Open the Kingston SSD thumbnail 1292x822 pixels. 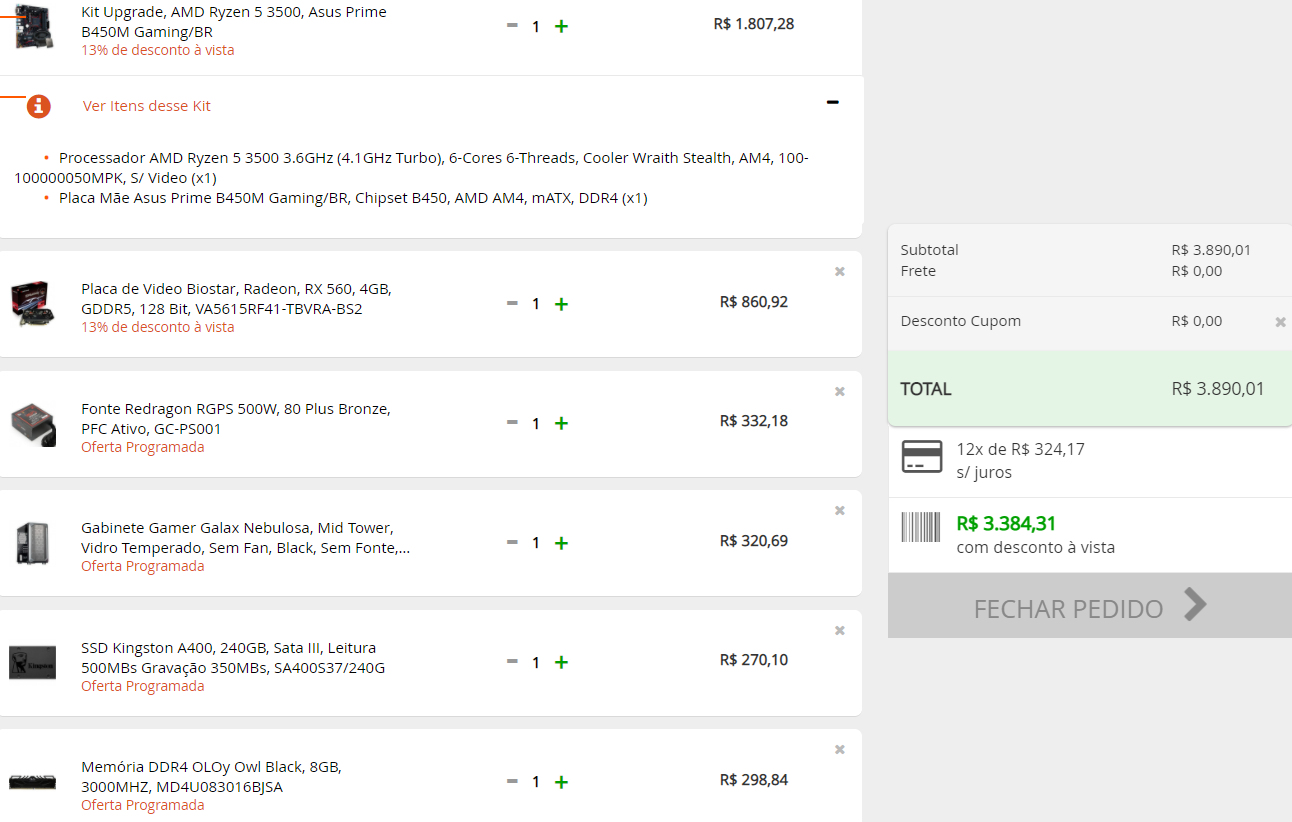(x=33, y=663)
